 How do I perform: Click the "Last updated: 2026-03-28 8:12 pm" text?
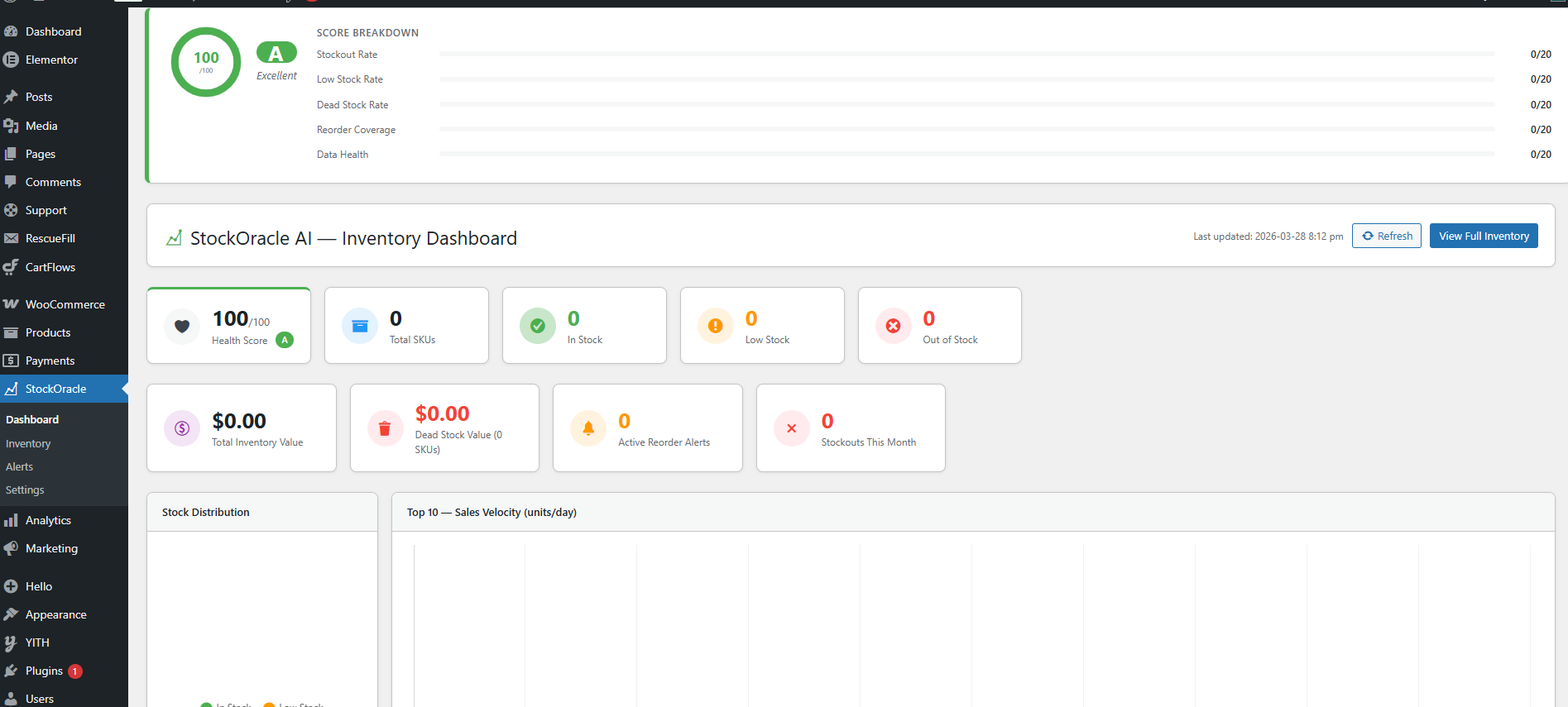[1268, 236]
